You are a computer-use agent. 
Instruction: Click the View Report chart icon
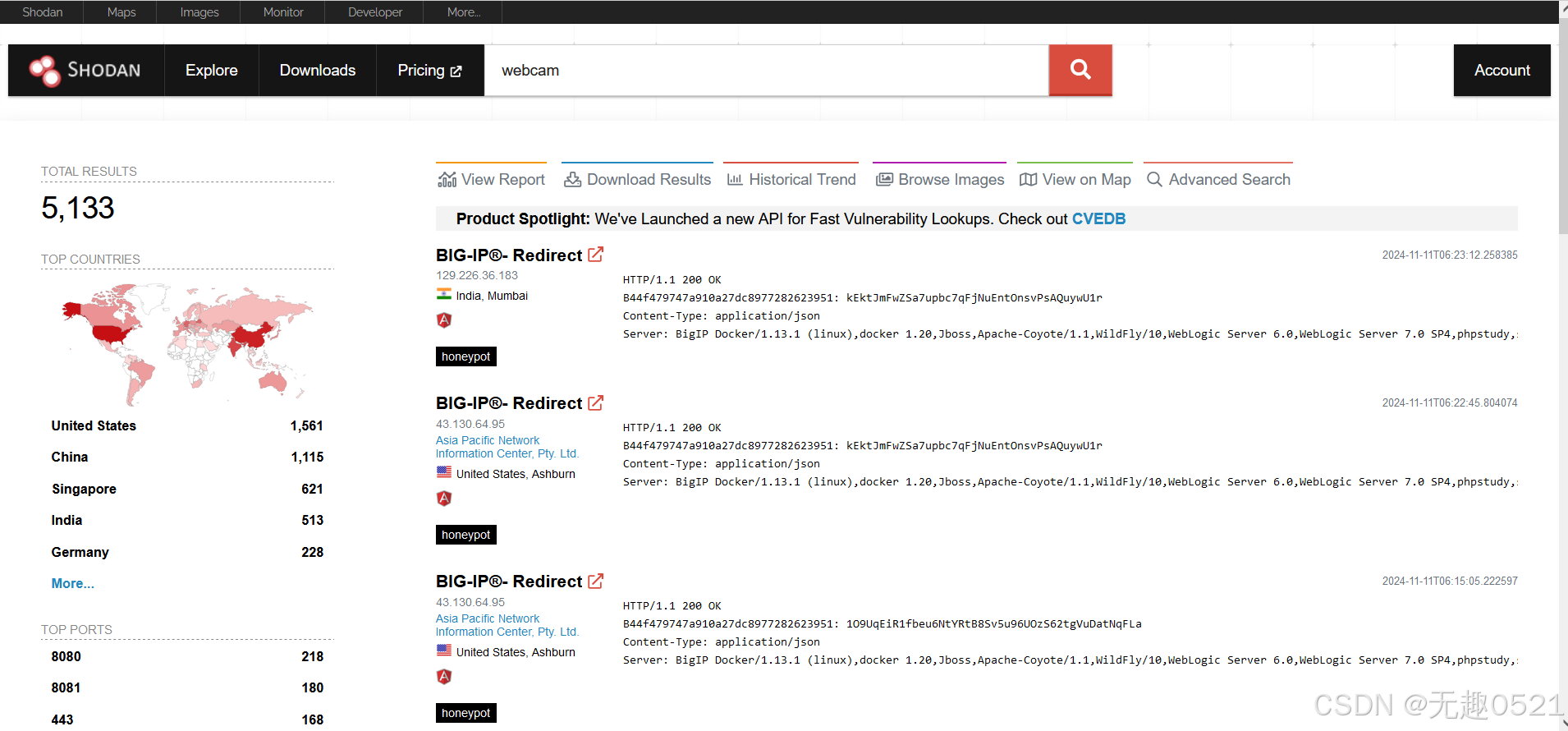447,179
